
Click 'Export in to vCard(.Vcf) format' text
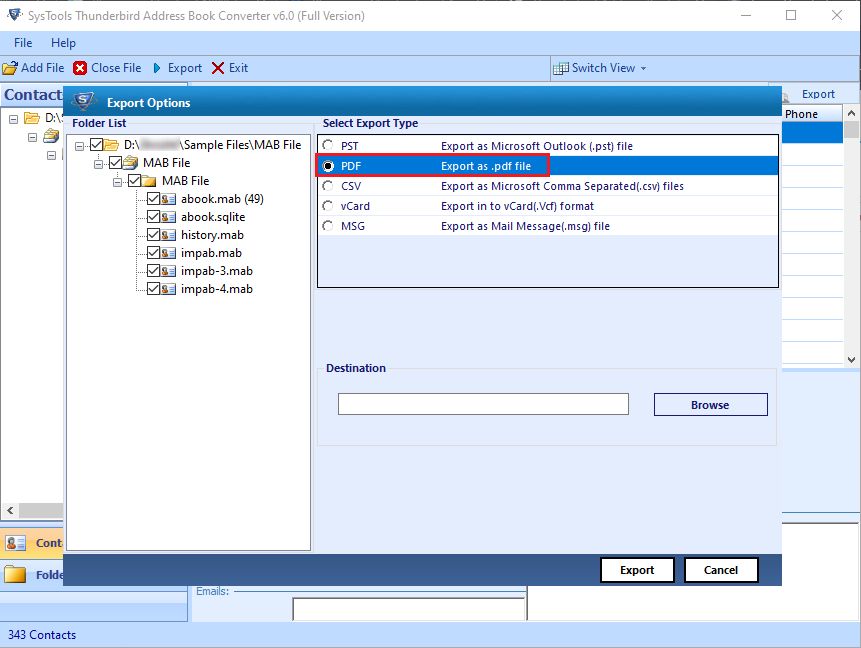coord(517,206)
